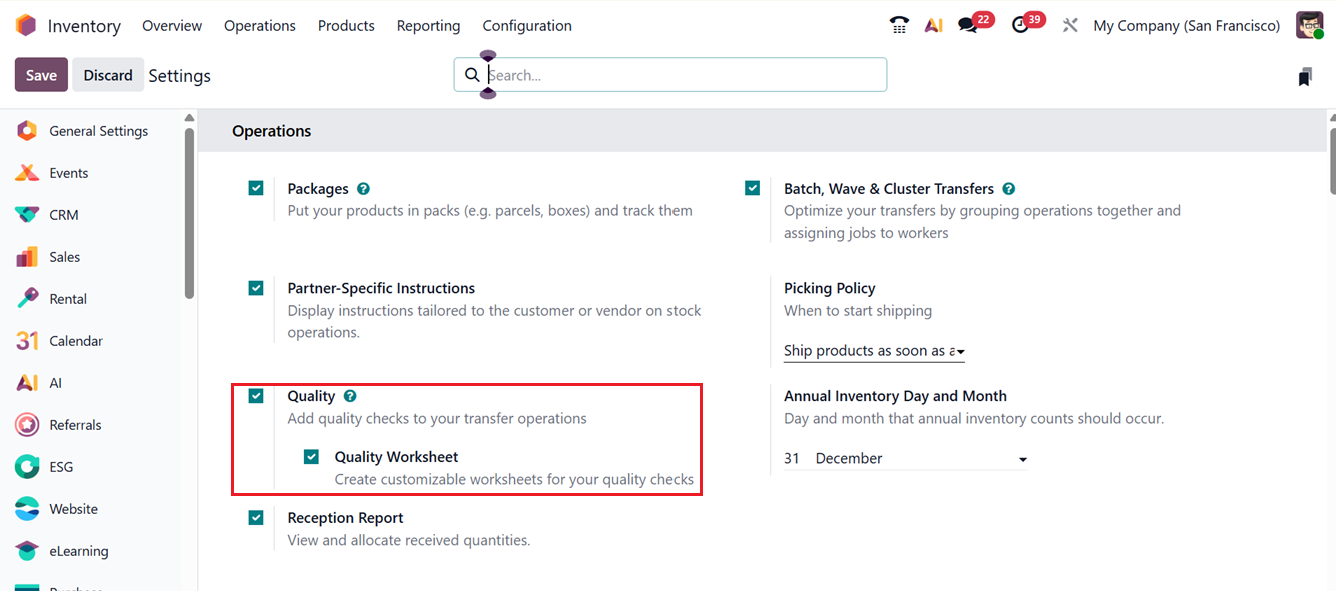
Task: Disable the Quality Worksheet checkbox
Action: click(312, 457)
